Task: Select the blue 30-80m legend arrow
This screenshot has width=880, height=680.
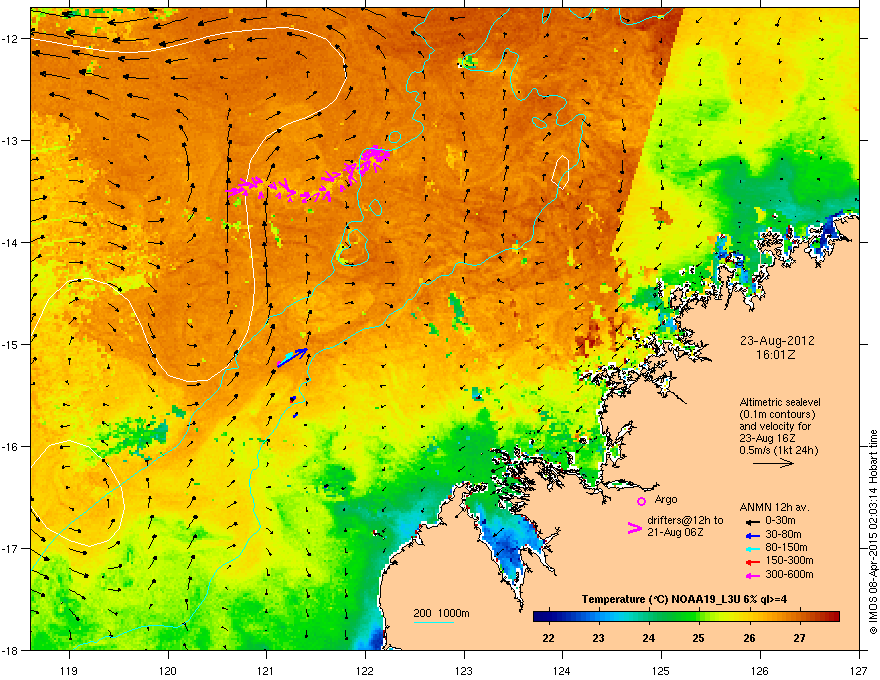Action: click(752, 535)
